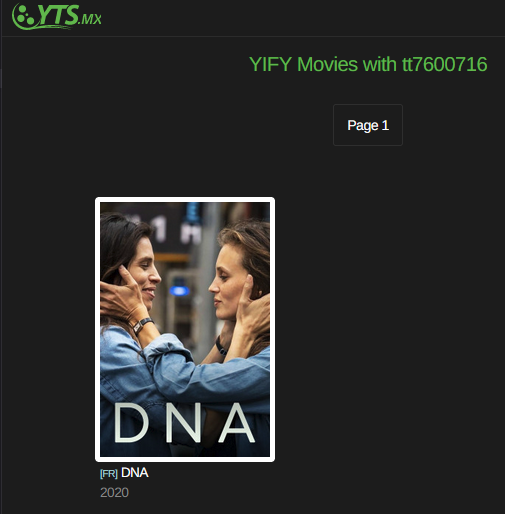505x514 pixels.
Task: Open the DNA movie poster
Action: tap(185, 329)
